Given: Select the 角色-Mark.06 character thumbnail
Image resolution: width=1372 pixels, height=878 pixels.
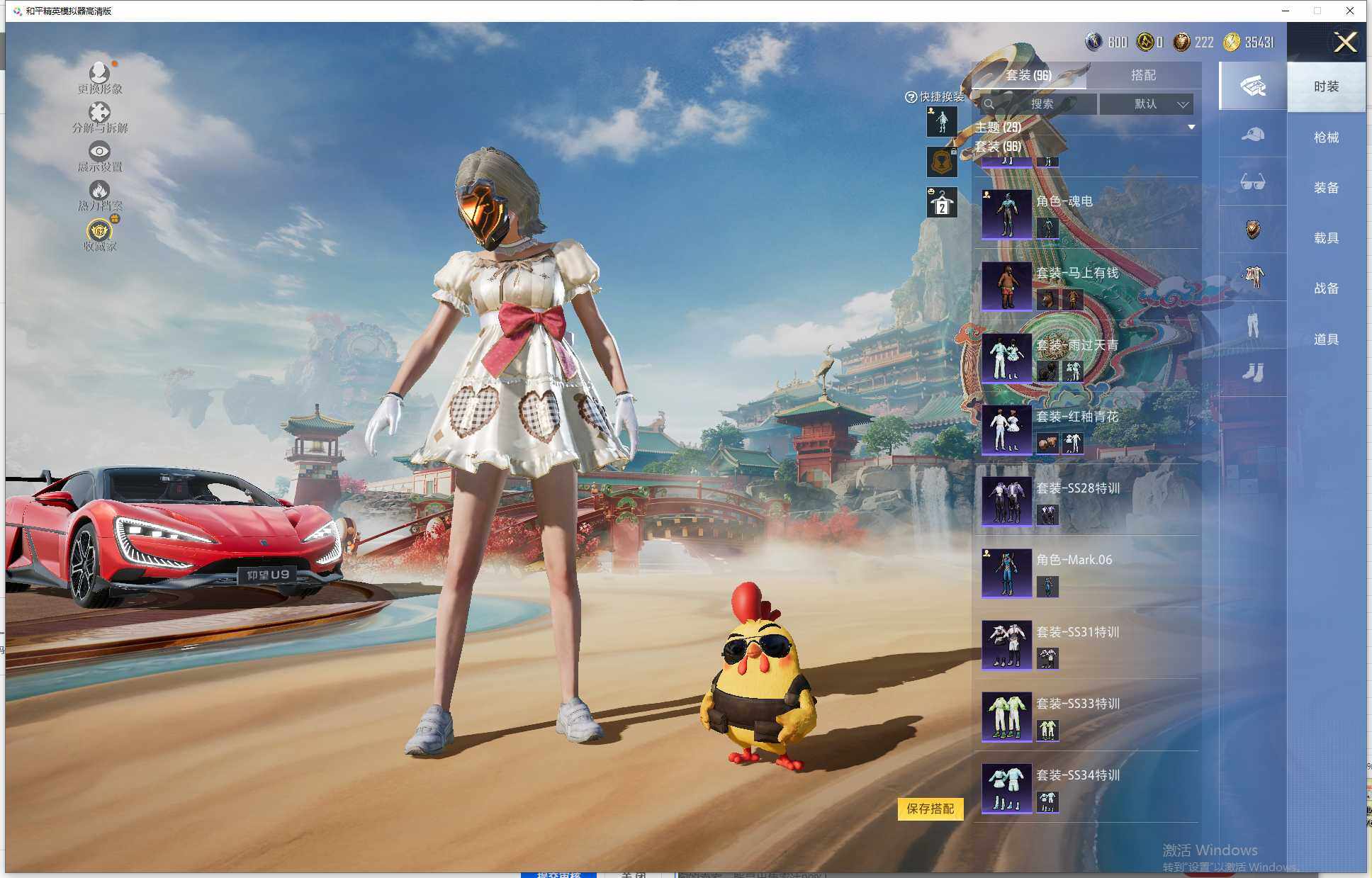Looking at the screenshot, I should 1006,572.
